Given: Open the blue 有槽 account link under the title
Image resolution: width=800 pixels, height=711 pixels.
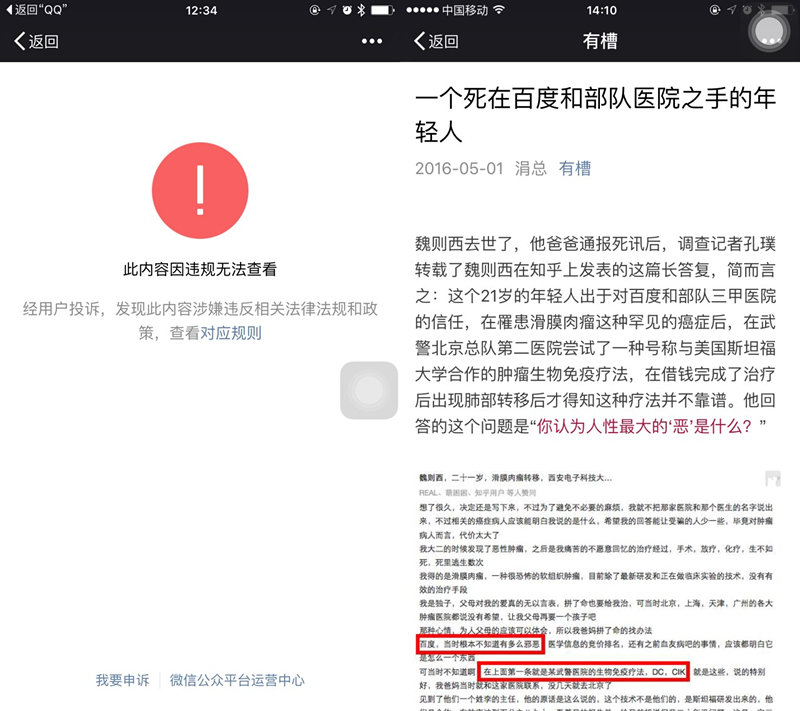Looking at the screenshot, I should (575, 169).
